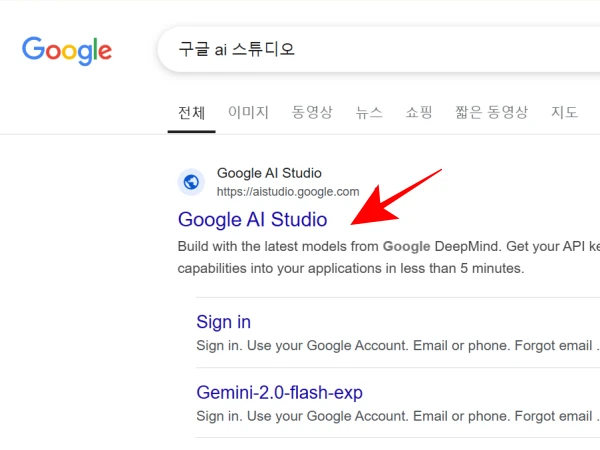Open the Gemini-2.0-flash-exp sitelink
This screenshot has width=600, height=450.
pyautogui.click(x=280, y=393)
